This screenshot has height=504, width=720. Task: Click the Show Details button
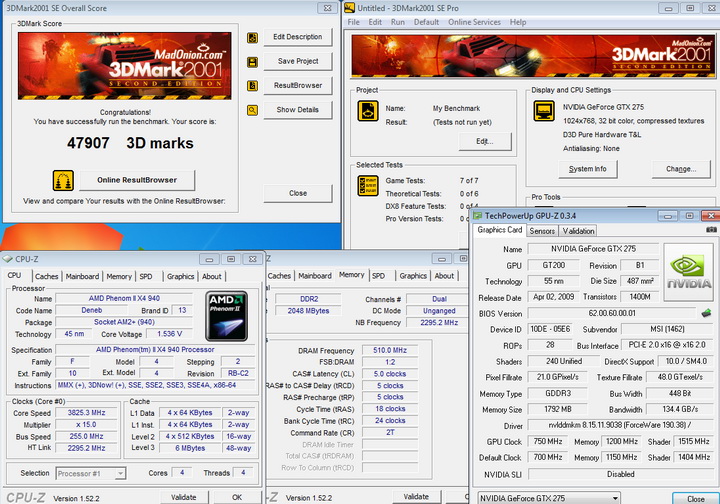(298, 110)
